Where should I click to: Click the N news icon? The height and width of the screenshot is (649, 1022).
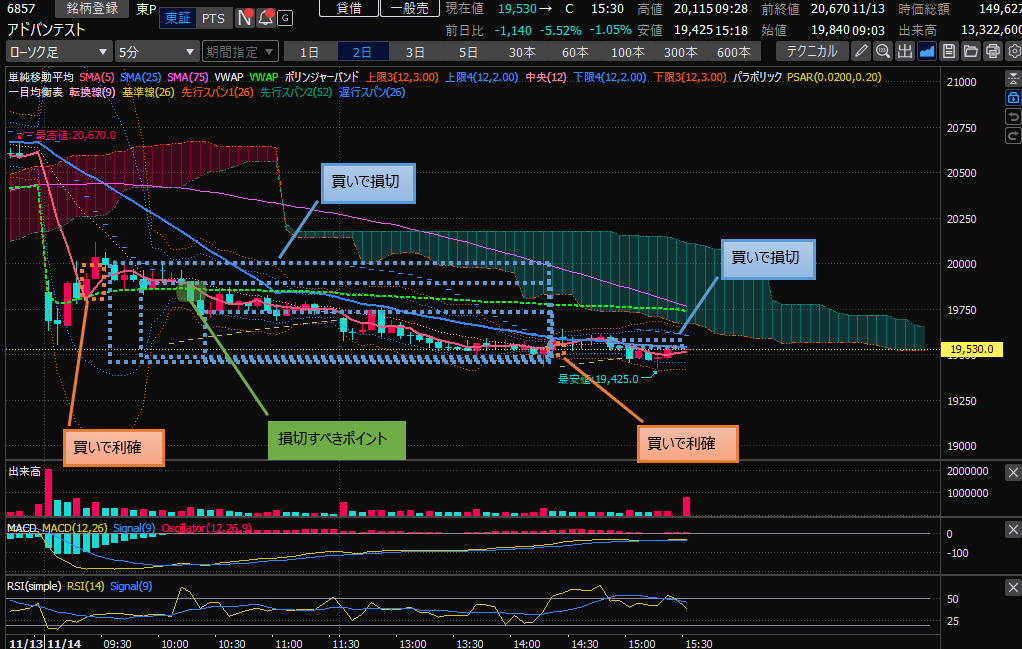[244, 18]
